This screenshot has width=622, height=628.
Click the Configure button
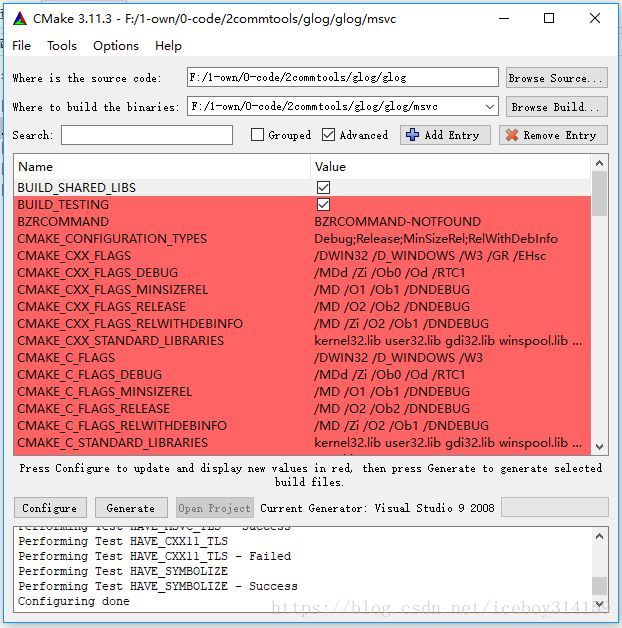click(50, 508)
